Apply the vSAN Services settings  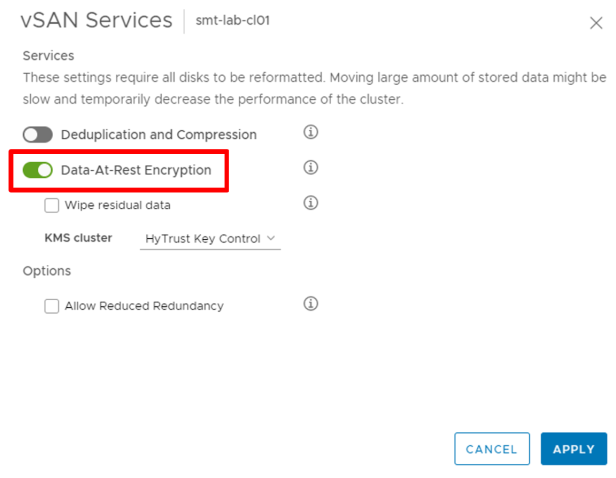573,449
